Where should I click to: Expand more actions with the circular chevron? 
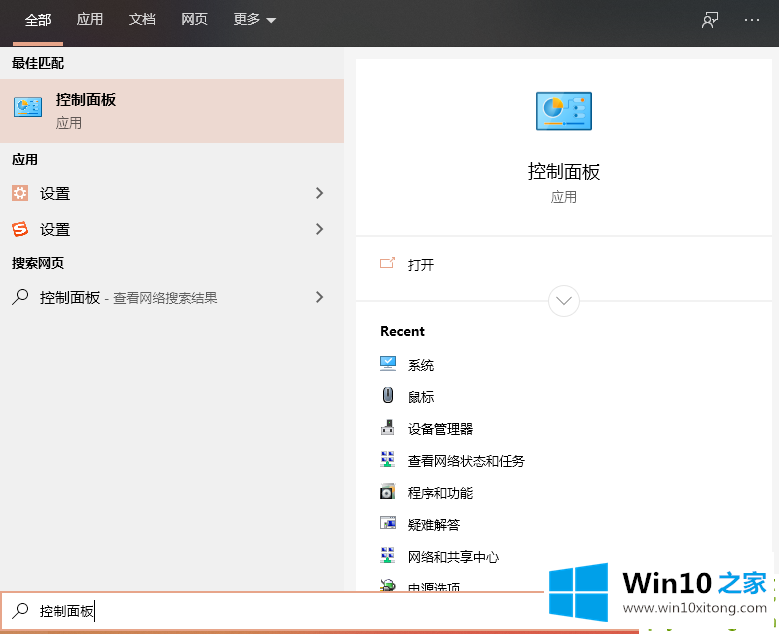563,301
